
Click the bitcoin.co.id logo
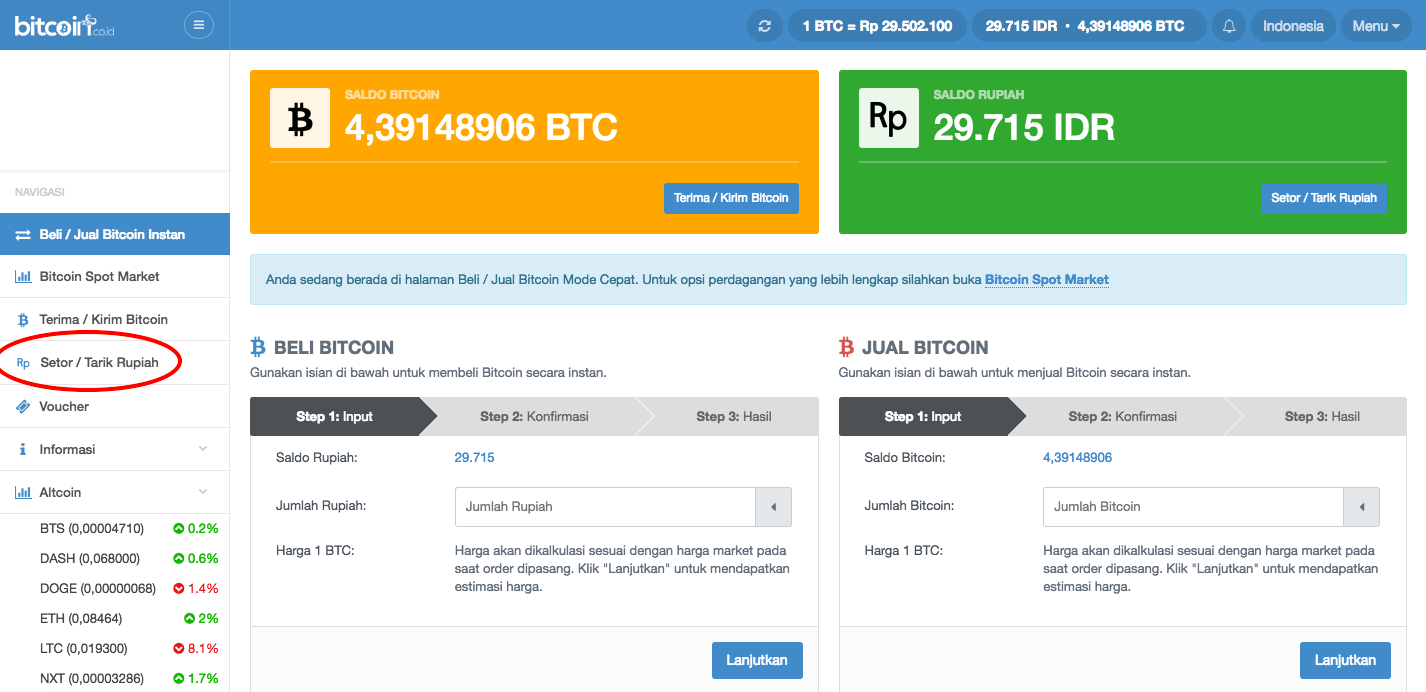[65, 24]
